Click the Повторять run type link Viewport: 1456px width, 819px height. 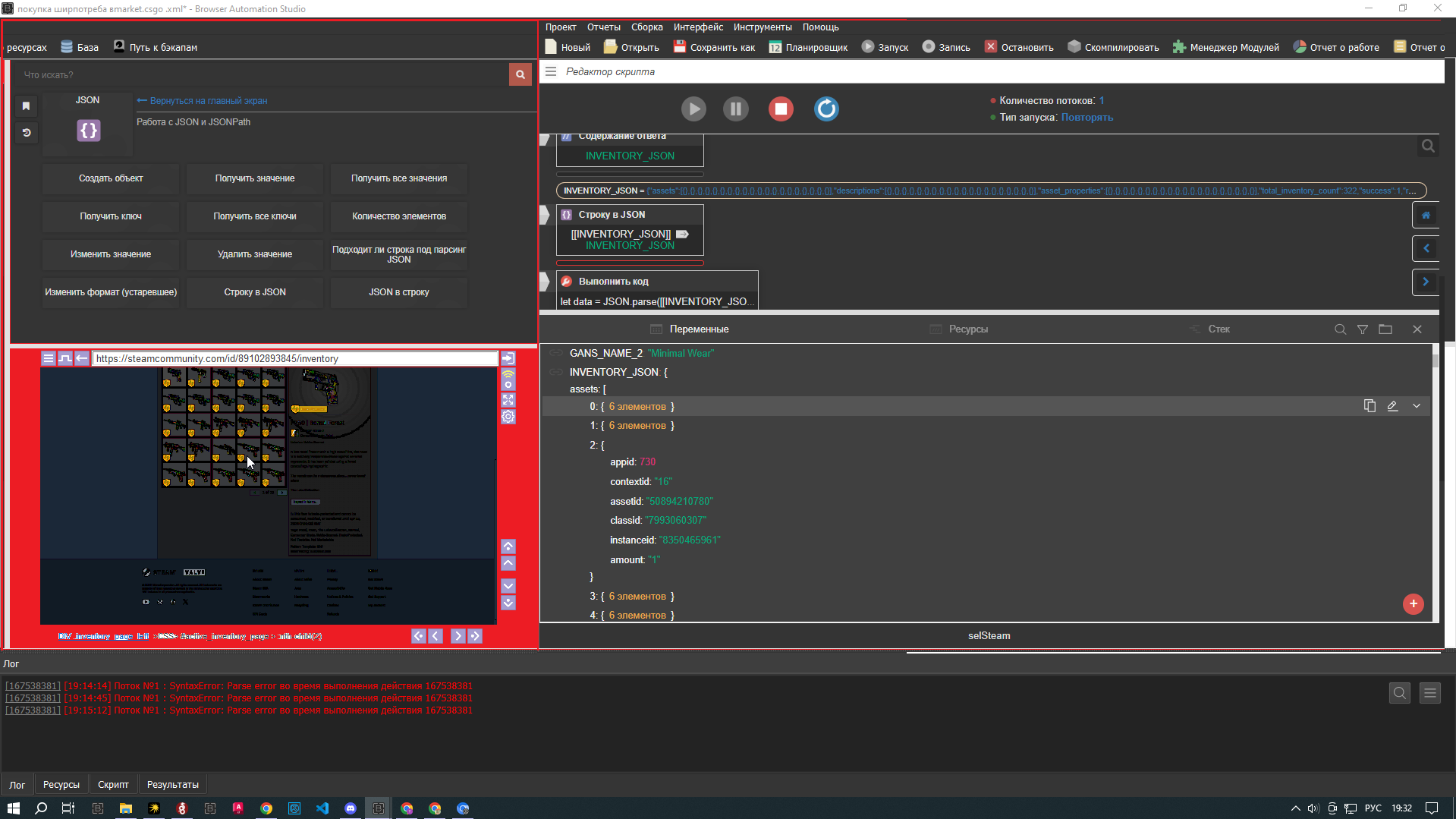tap(1086, 118)
